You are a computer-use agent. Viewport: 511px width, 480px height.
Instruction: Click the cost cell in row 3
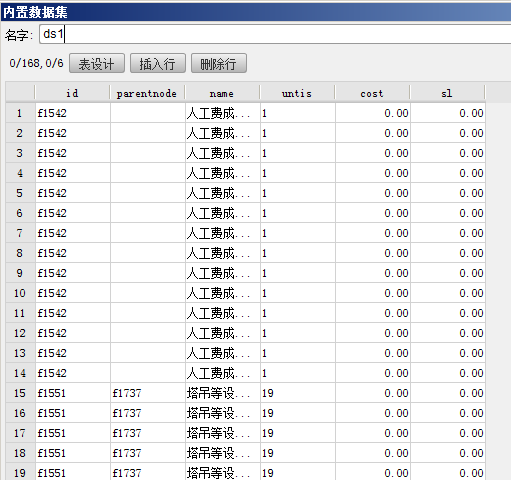tap(373, 153)
